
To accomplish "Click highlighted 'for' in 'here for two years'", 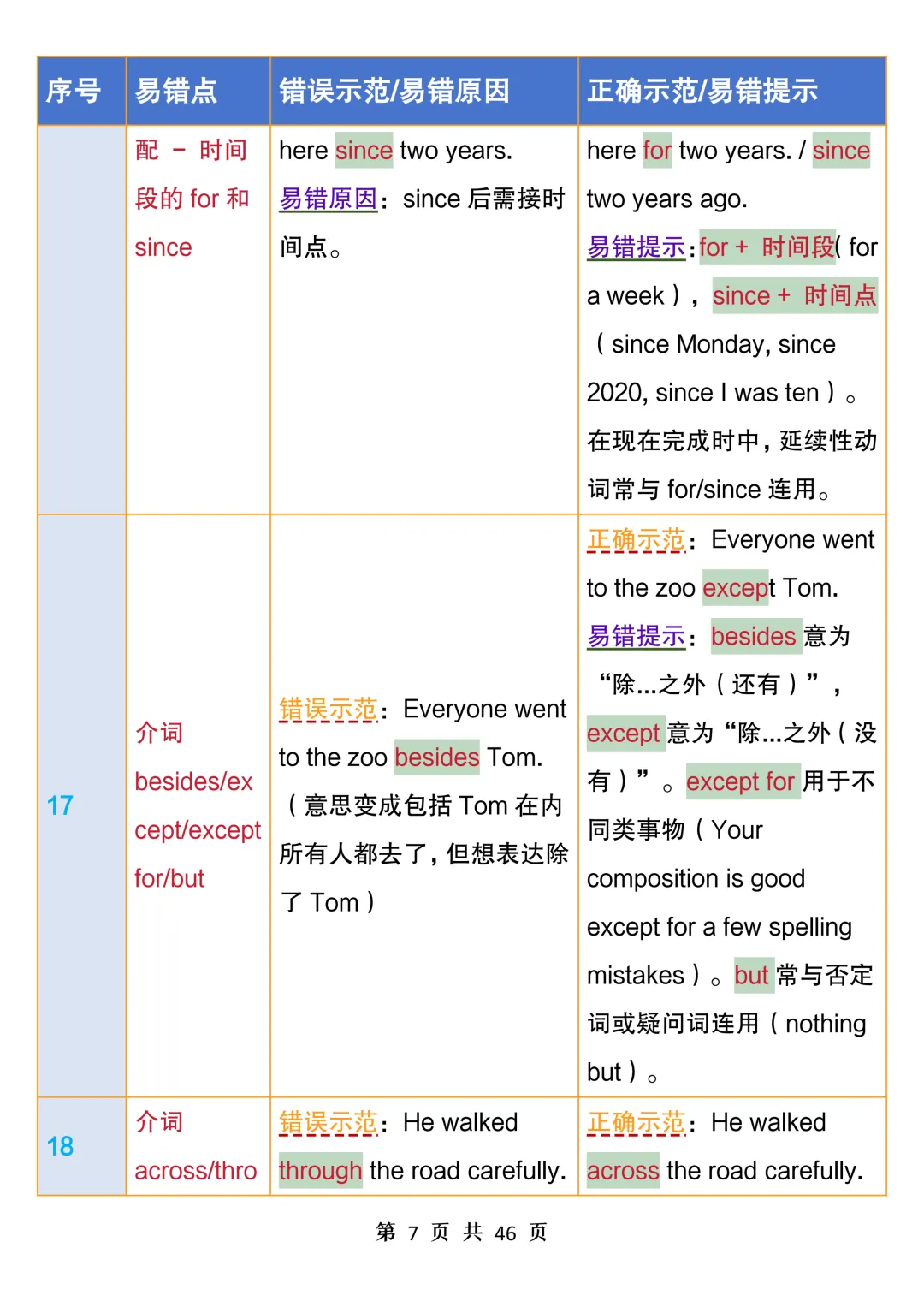I will click(x=657, y=151).
